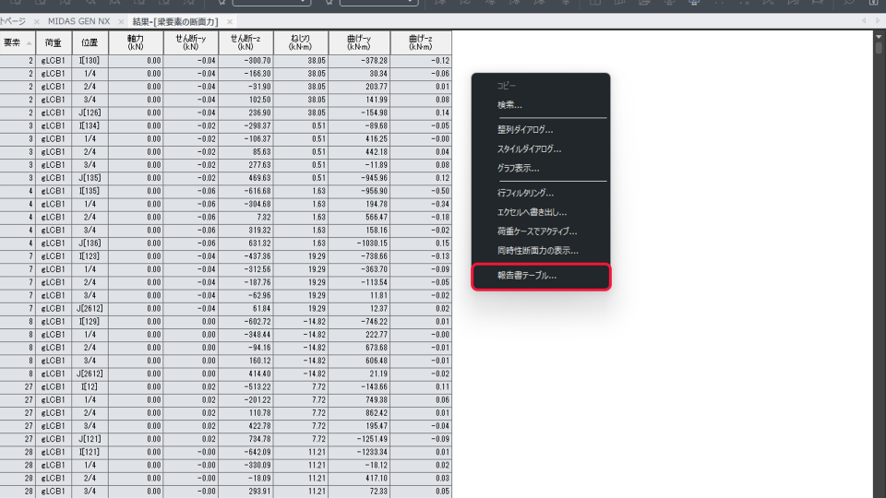This screenshot has height=498, width=886.
Task: Click the shear value 469.63
Action: point(246,178)
